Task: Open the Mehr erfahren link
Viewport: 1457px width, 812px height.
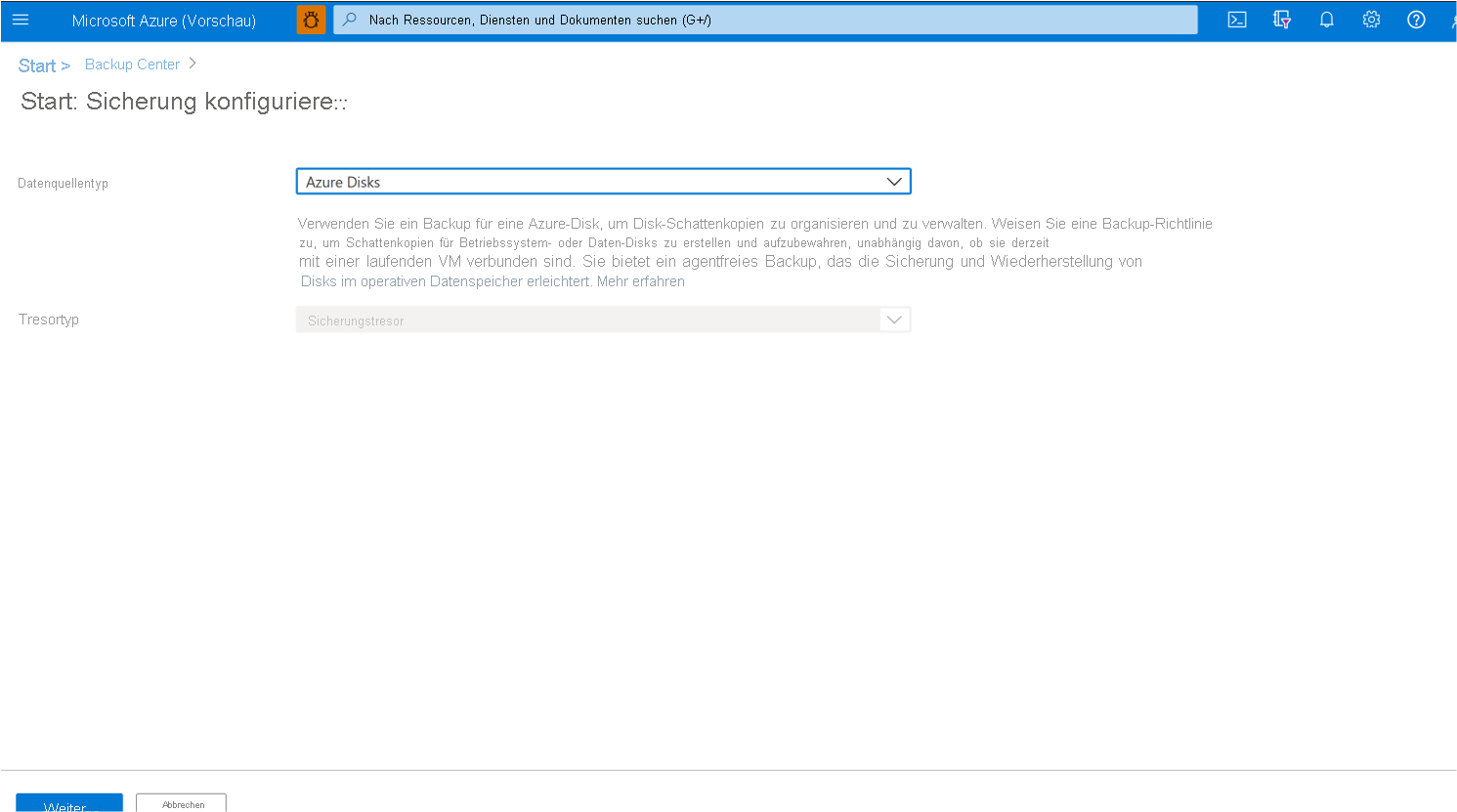Action: click(641, 281)
